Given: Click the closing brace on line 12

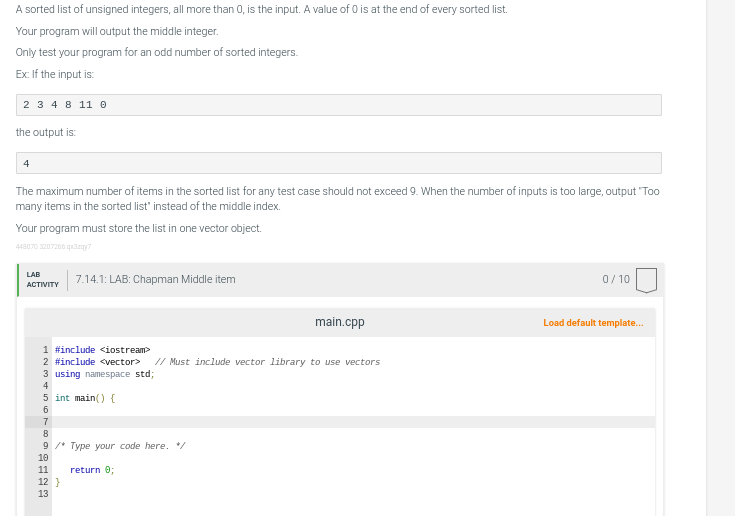Looking at the screenshot, I should point(57,482).
